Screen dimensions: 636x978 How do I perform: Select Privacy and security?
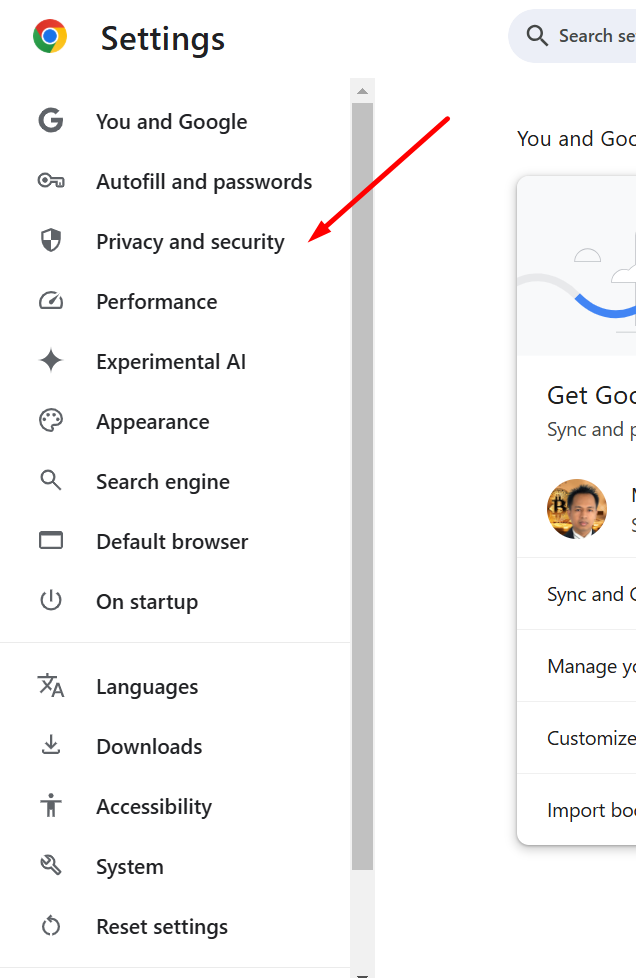(x=190, y=242)
